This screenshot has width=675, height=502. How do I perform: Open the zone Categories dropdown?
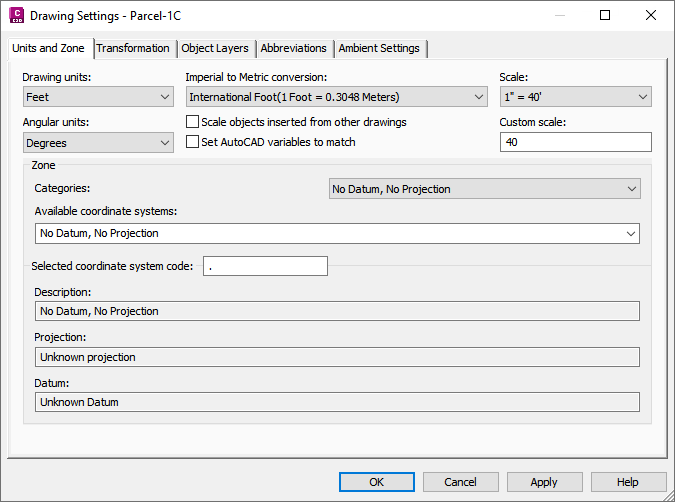pos(485,189)
